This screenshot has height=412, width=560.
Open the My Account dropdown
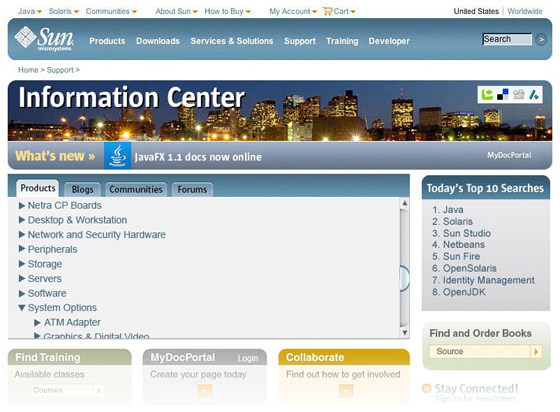293,11
